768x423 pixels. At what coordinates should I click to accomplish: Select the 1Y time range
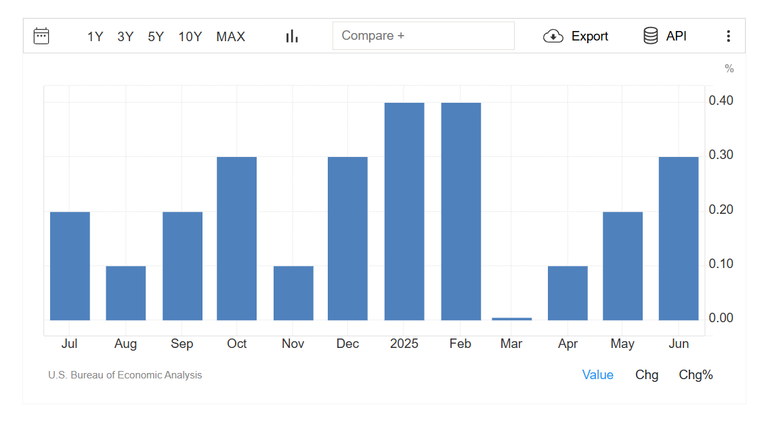95,37
